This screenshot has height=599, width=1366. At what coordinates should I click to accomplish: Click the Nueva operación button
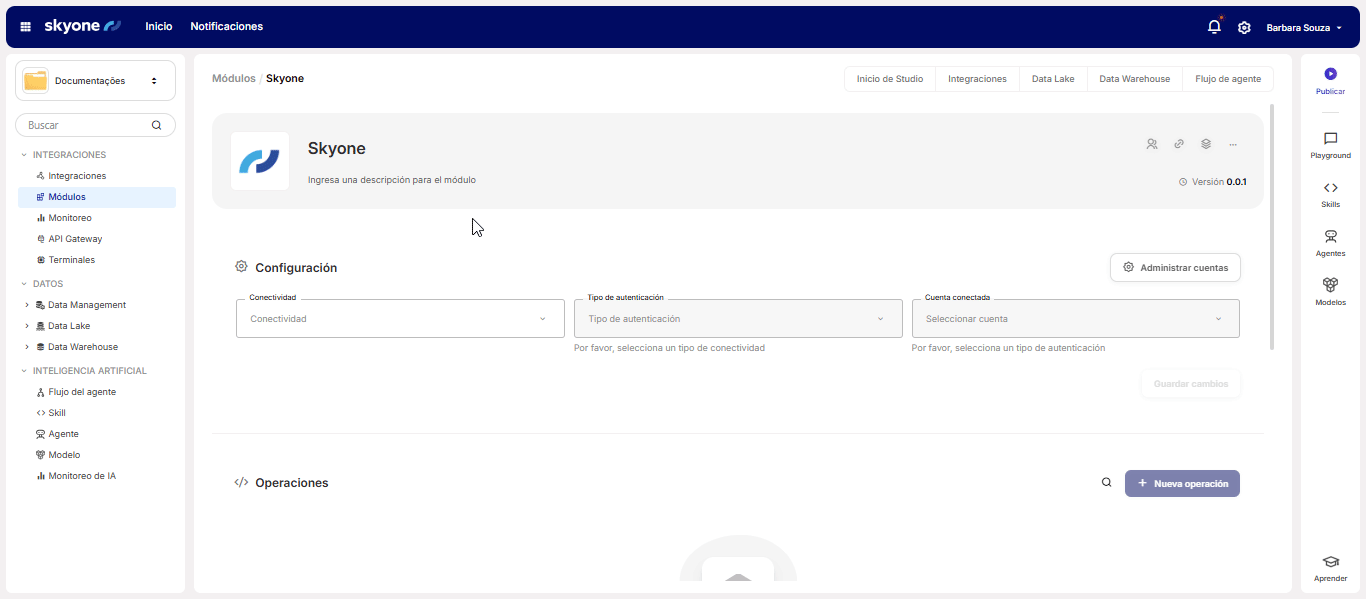1182,483
